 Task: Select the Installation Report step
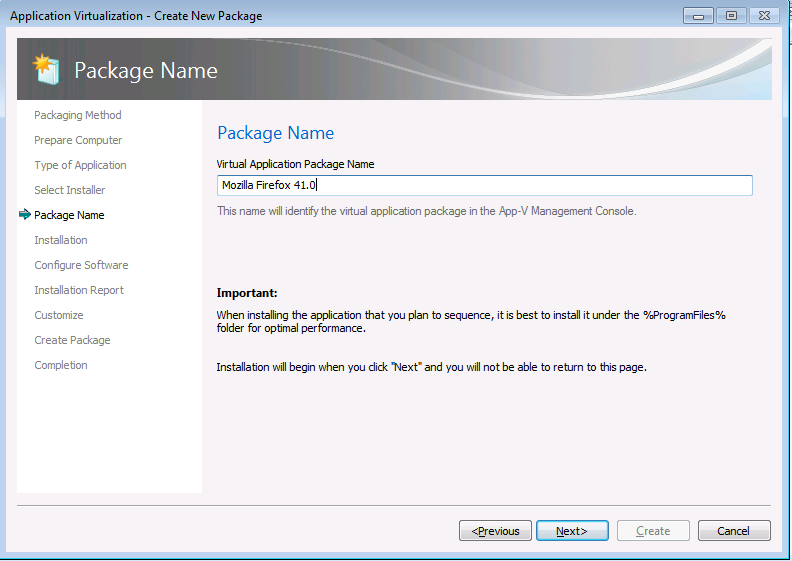[79, 290]
